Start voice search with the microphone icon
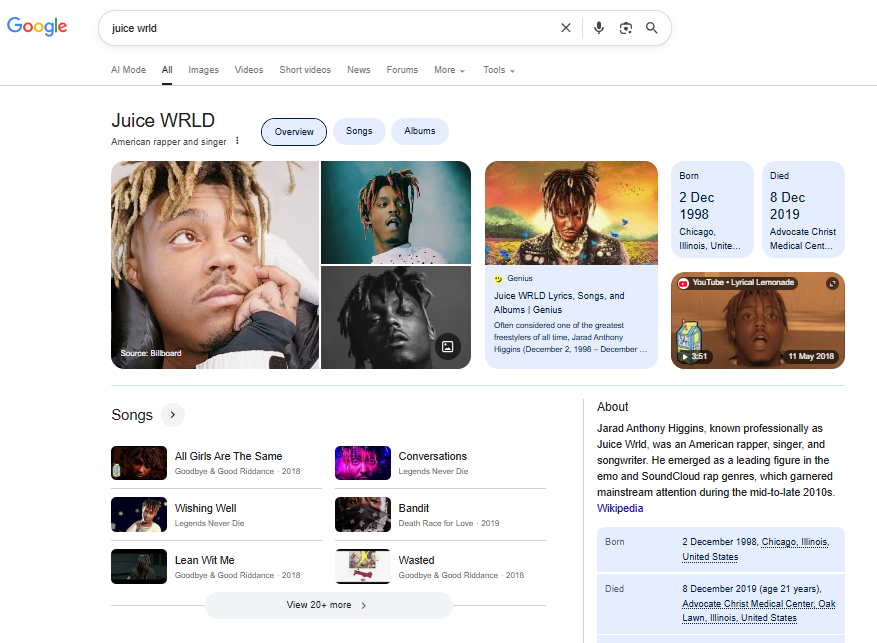Screen dimensions: 877x643 pyautogui.click(x=598, y=28)
